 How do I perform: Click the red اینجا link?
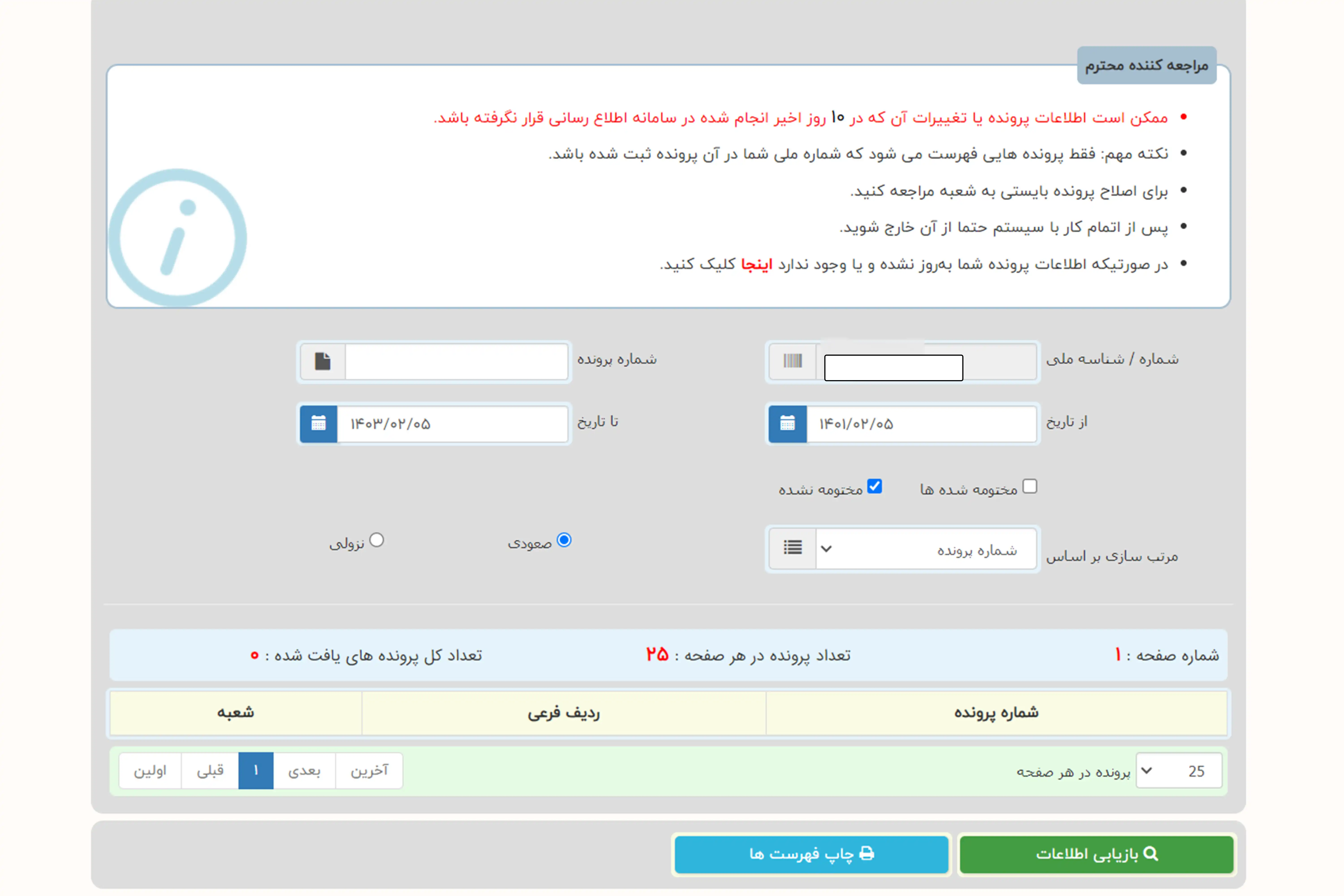757,265
